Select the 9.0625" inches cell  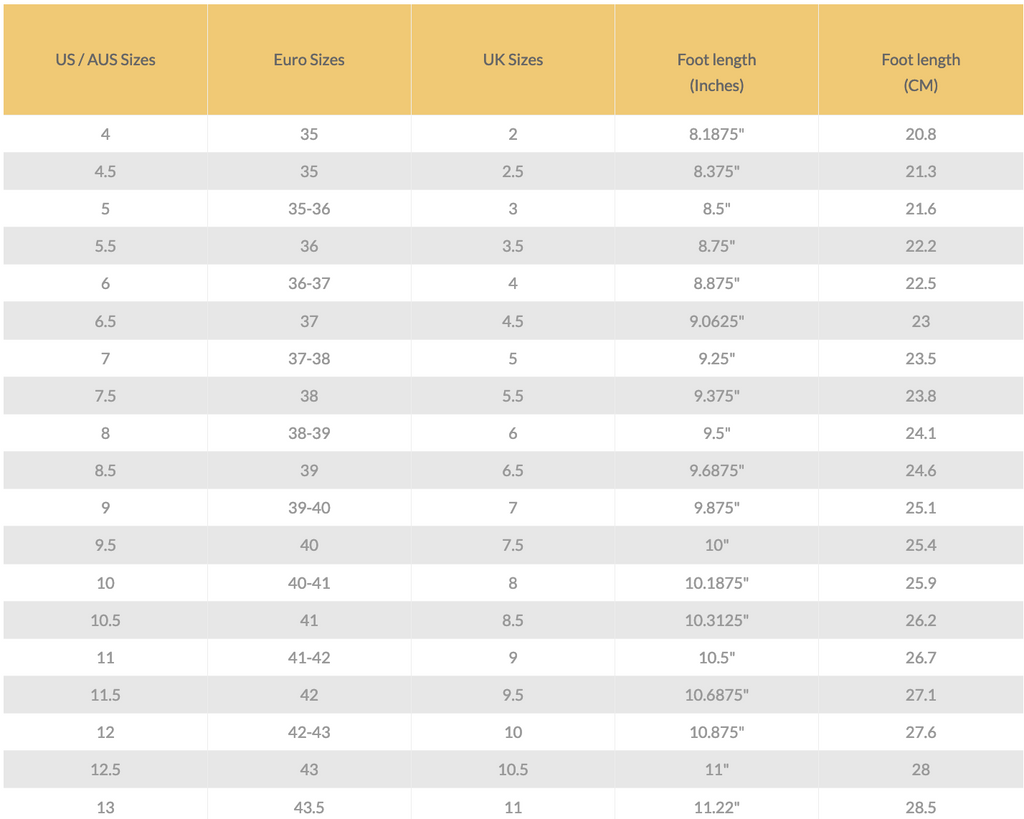click(716, 321)
